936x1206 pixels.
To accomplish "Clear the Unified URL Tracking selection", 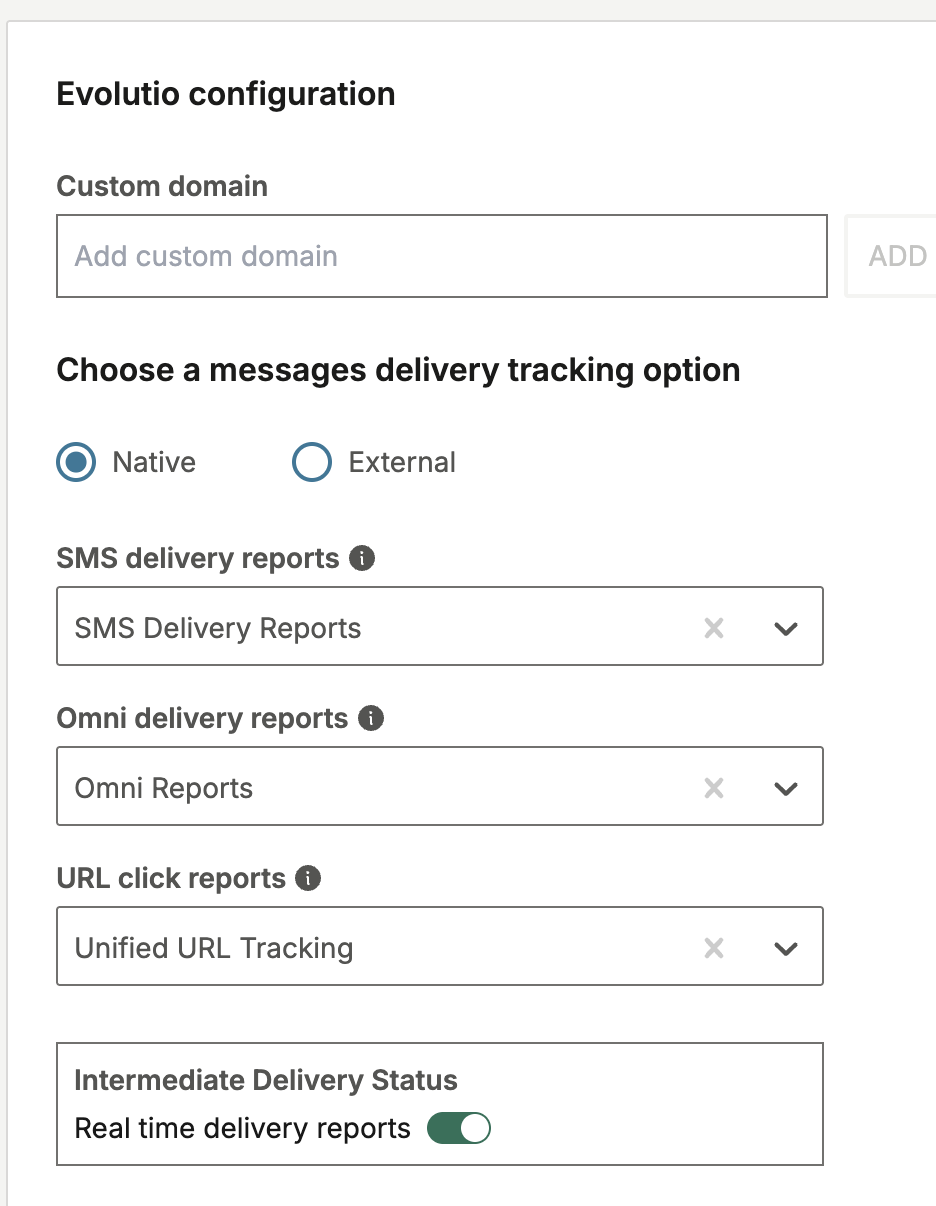I will click(x=713, y=946).
